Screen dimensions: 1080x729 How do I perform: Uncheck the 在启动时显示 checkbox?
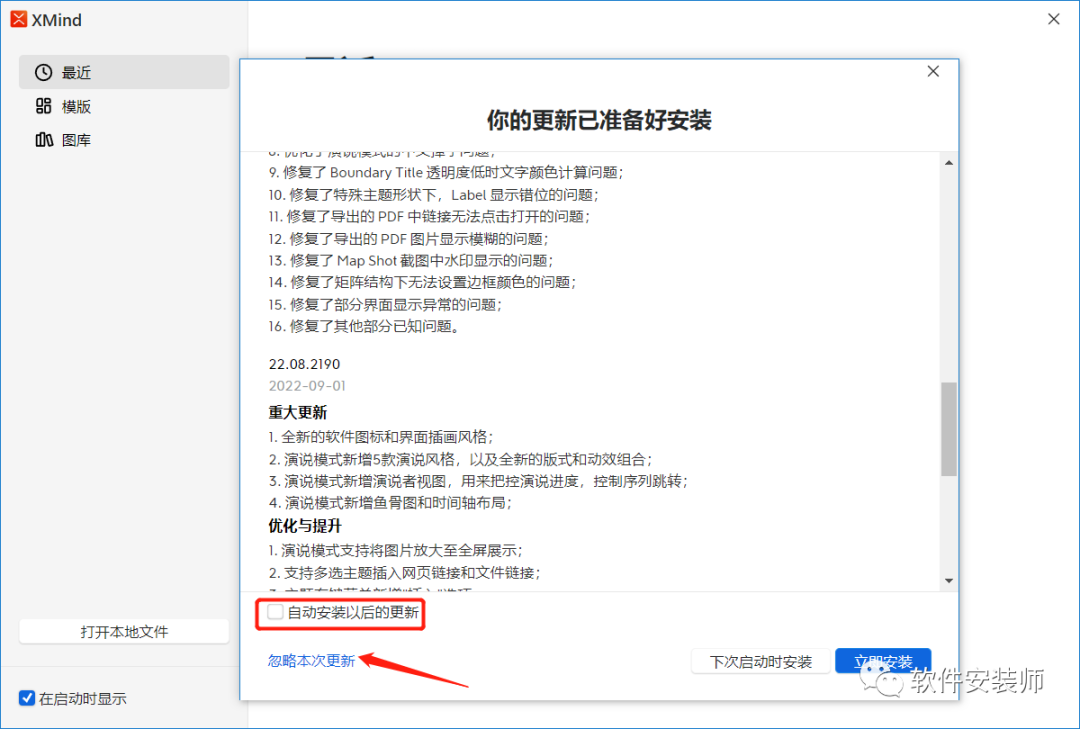(x=27, y=698)
